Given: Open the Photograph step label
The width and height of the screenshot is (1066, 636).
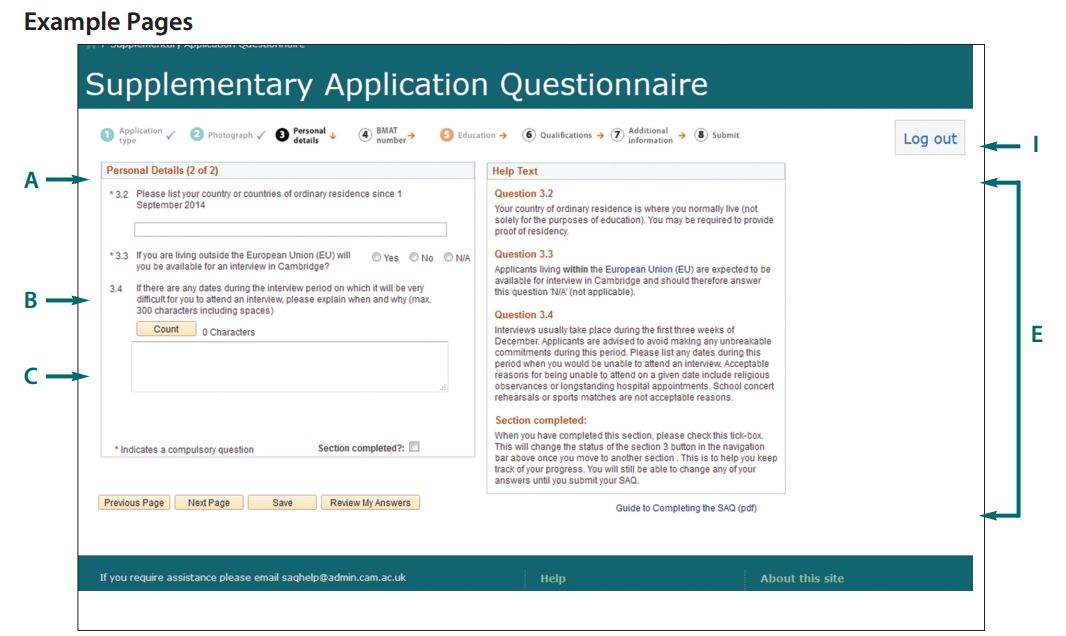Looking at the screenshot, I should pyautogui.click(x=230, y=135).
